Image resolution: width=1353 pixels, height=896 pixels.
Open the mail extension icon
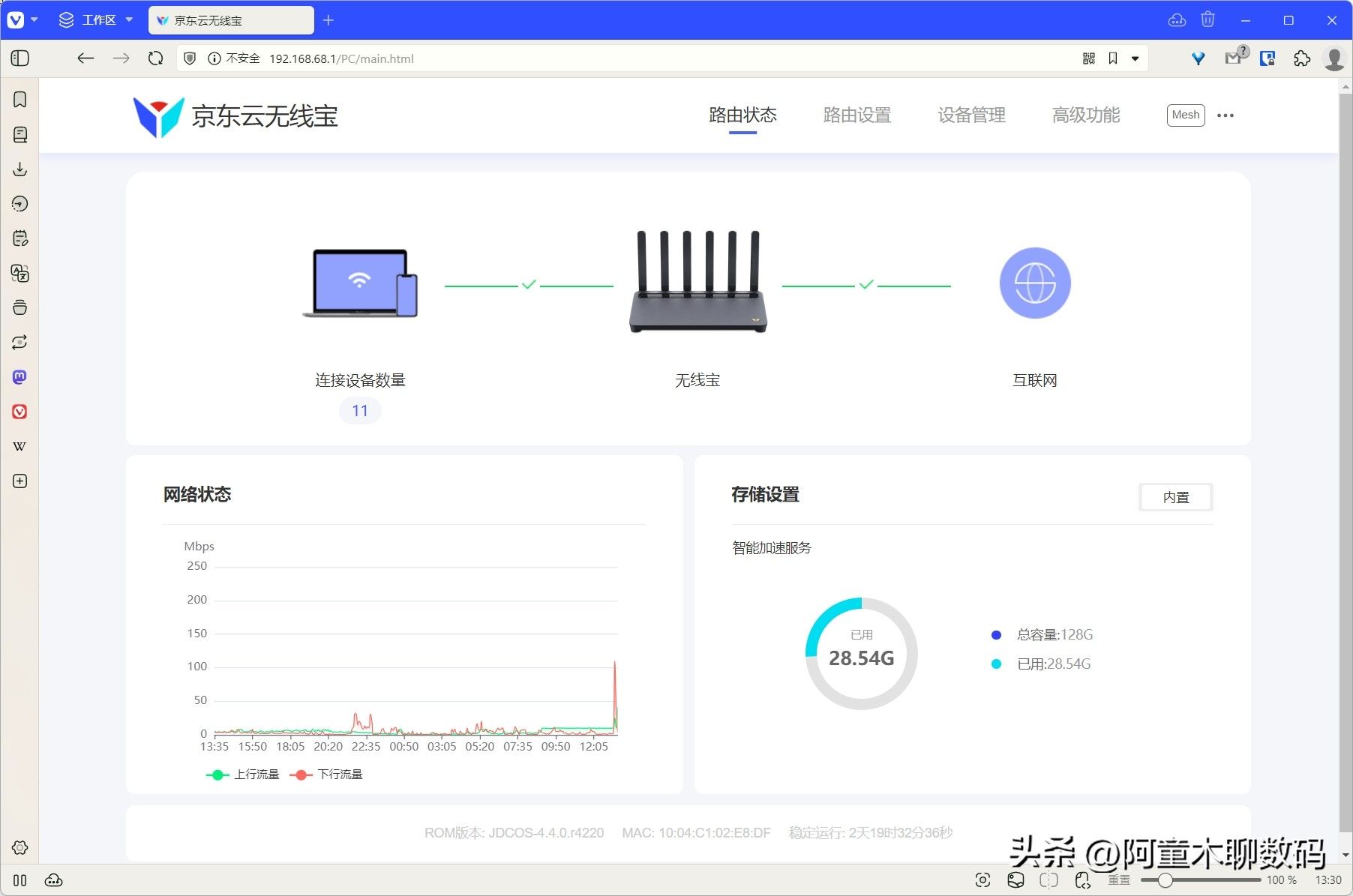(1235, 56)
